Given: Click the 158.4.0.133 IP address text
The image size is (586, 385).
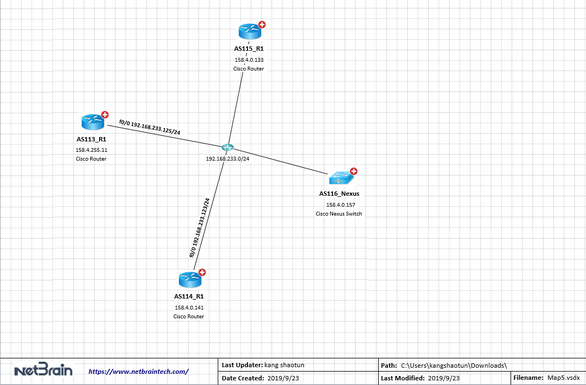Looking at the screenshot, I should pyautogui.click(x=249, y=60).
